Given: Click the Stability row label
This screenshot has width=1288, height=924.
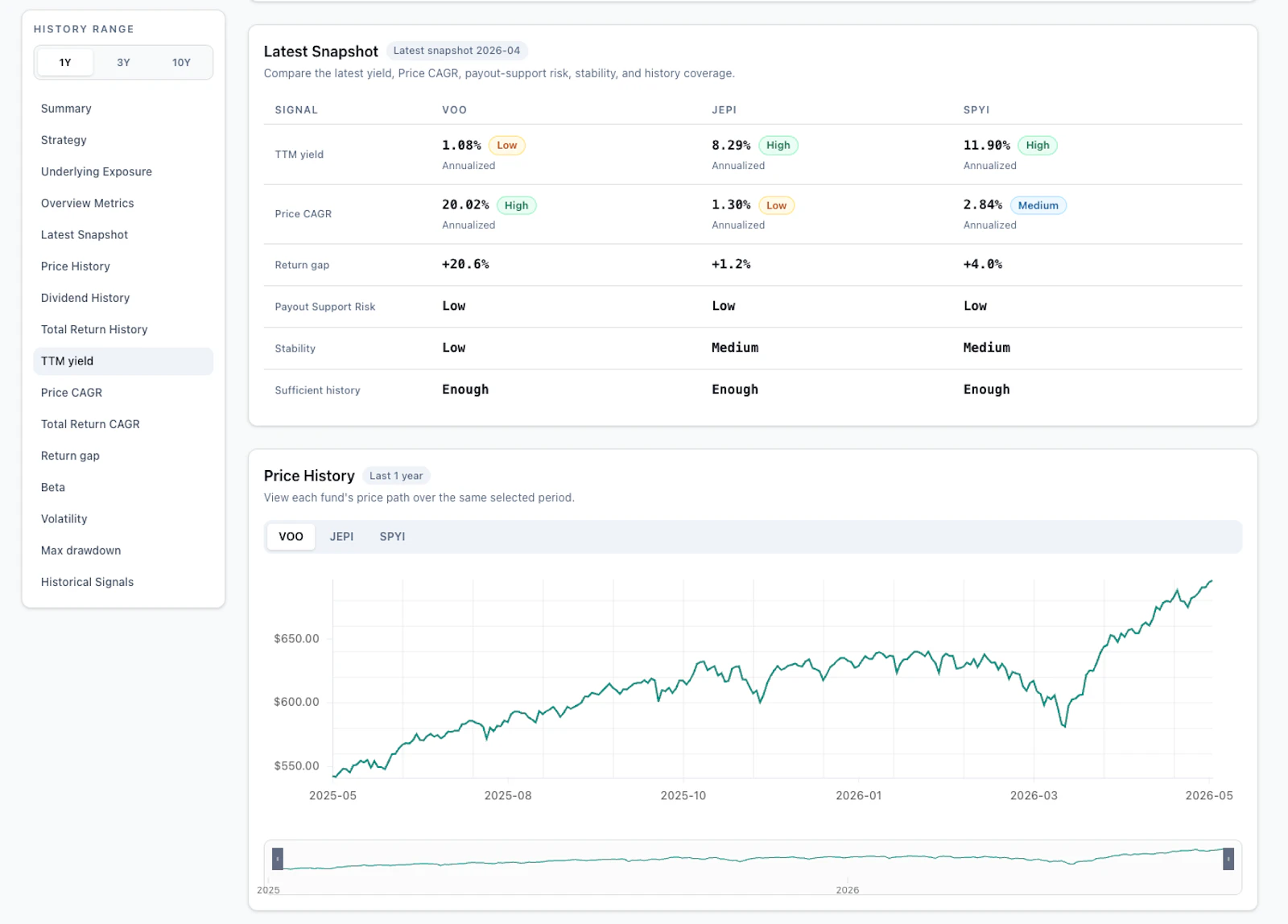Looking at the screenshot, I should (x=295, y=349).
